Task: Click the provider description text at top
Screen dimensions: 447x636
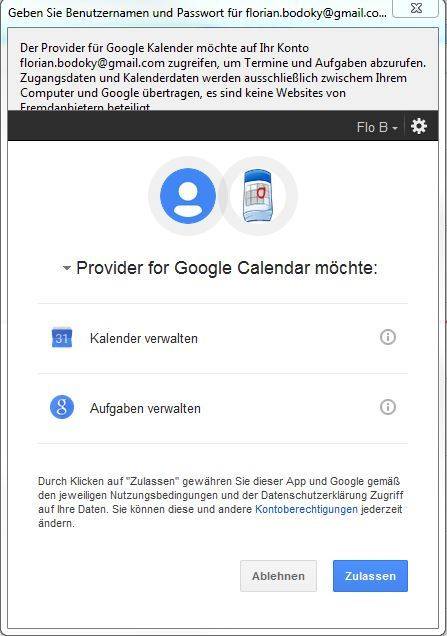Action: pos(223,77)
